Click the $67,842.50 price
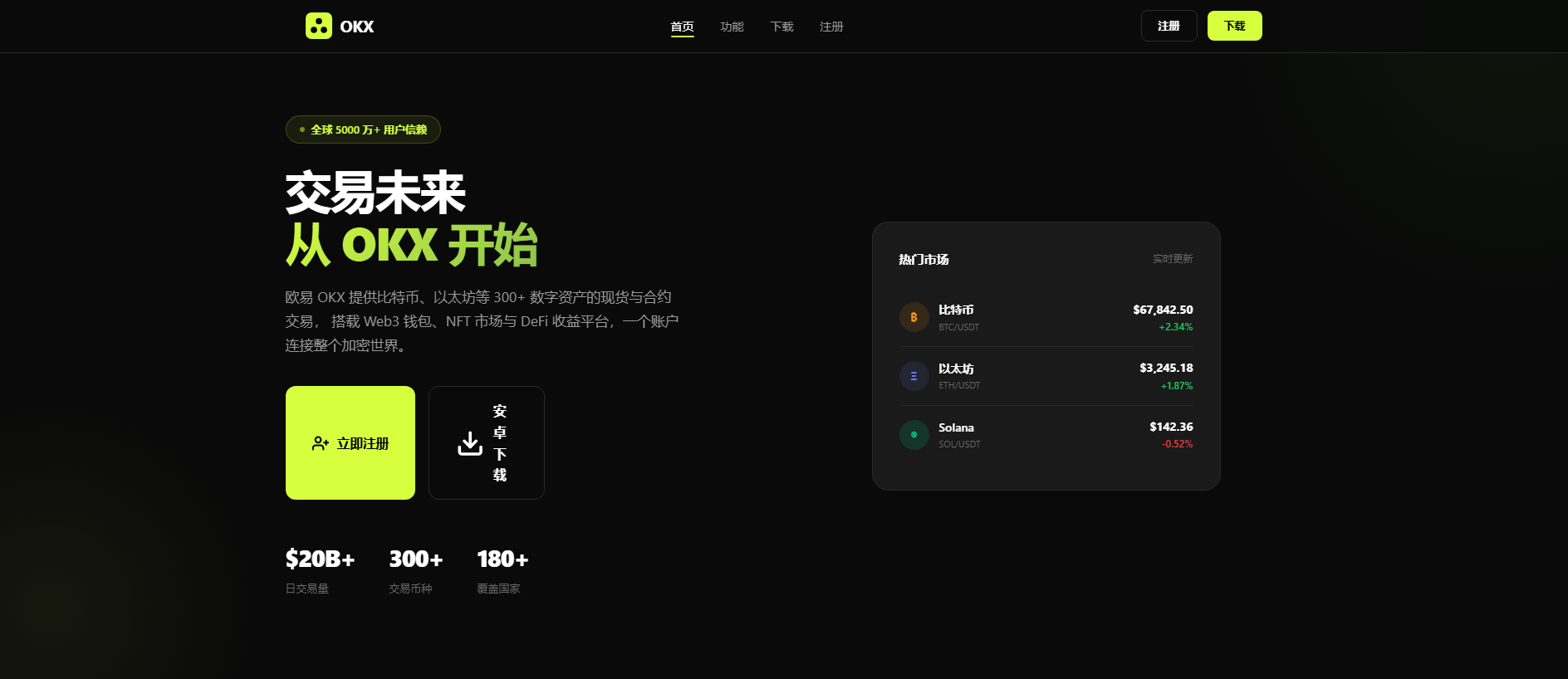Screen dimensions: 1568x679 coord(1163,310)
